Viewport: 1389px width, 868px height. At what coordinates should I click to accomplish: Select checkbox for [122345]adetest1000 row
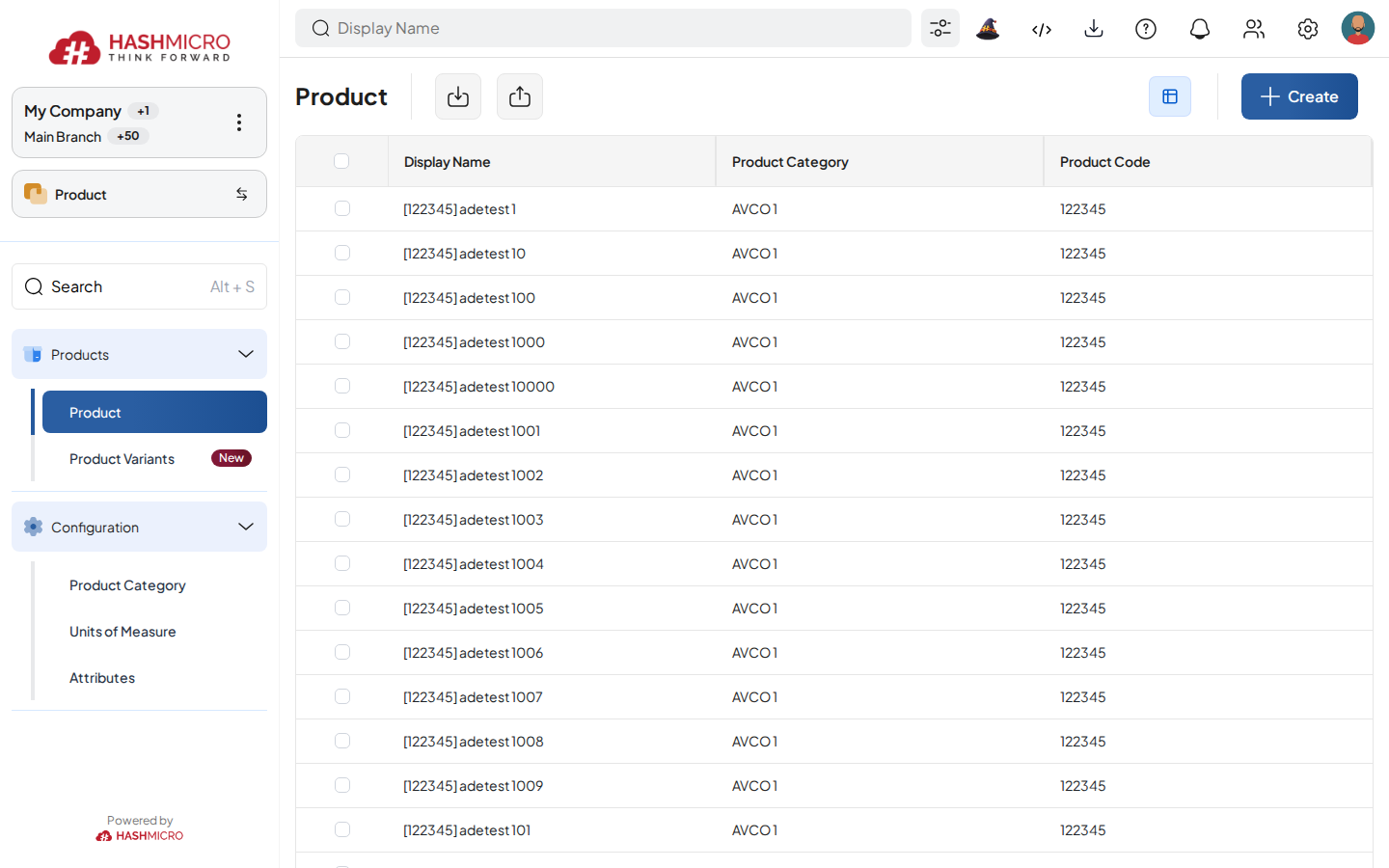pos(342,341)
